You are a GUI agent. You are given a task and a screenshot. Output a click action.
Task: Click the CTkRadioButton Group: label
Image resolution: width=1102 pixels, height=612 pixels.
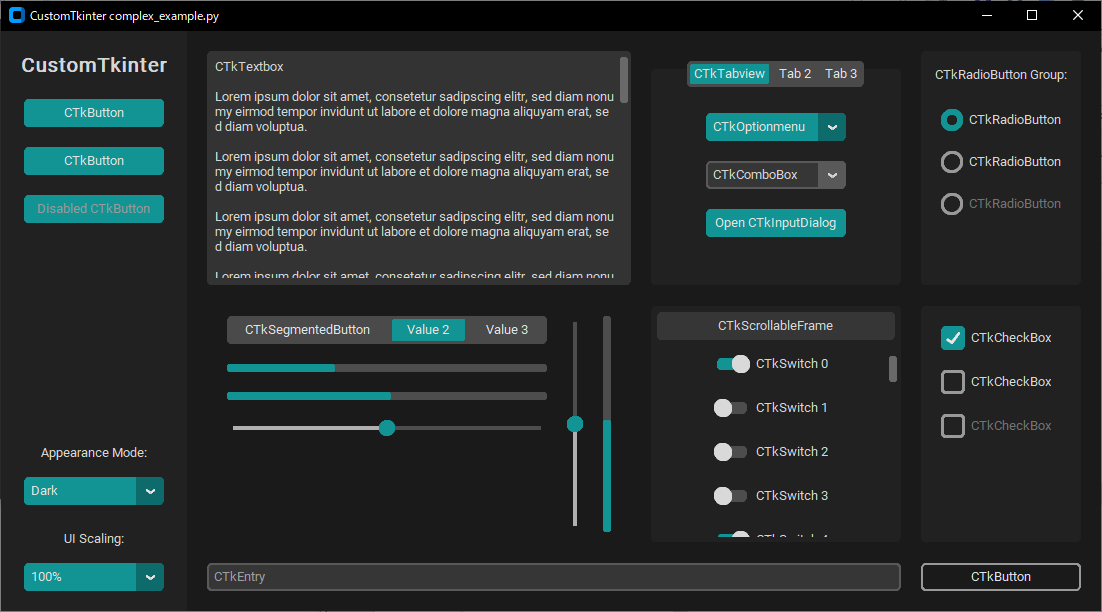[x=1001, y=74]
